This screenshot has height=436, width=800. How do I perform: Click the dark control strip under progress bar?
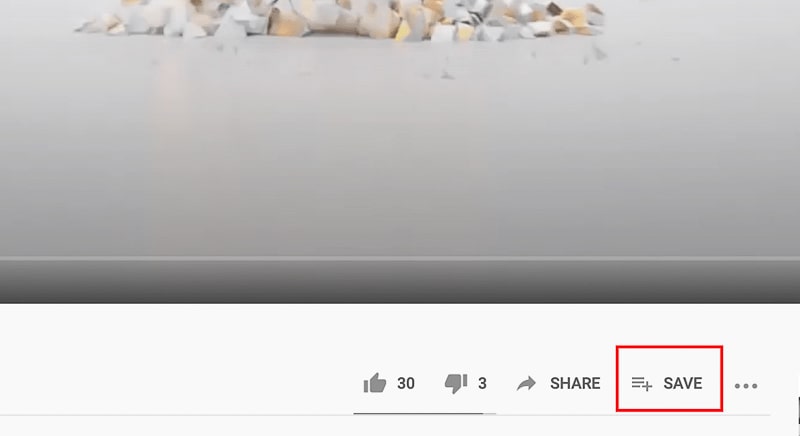(400, 283)
